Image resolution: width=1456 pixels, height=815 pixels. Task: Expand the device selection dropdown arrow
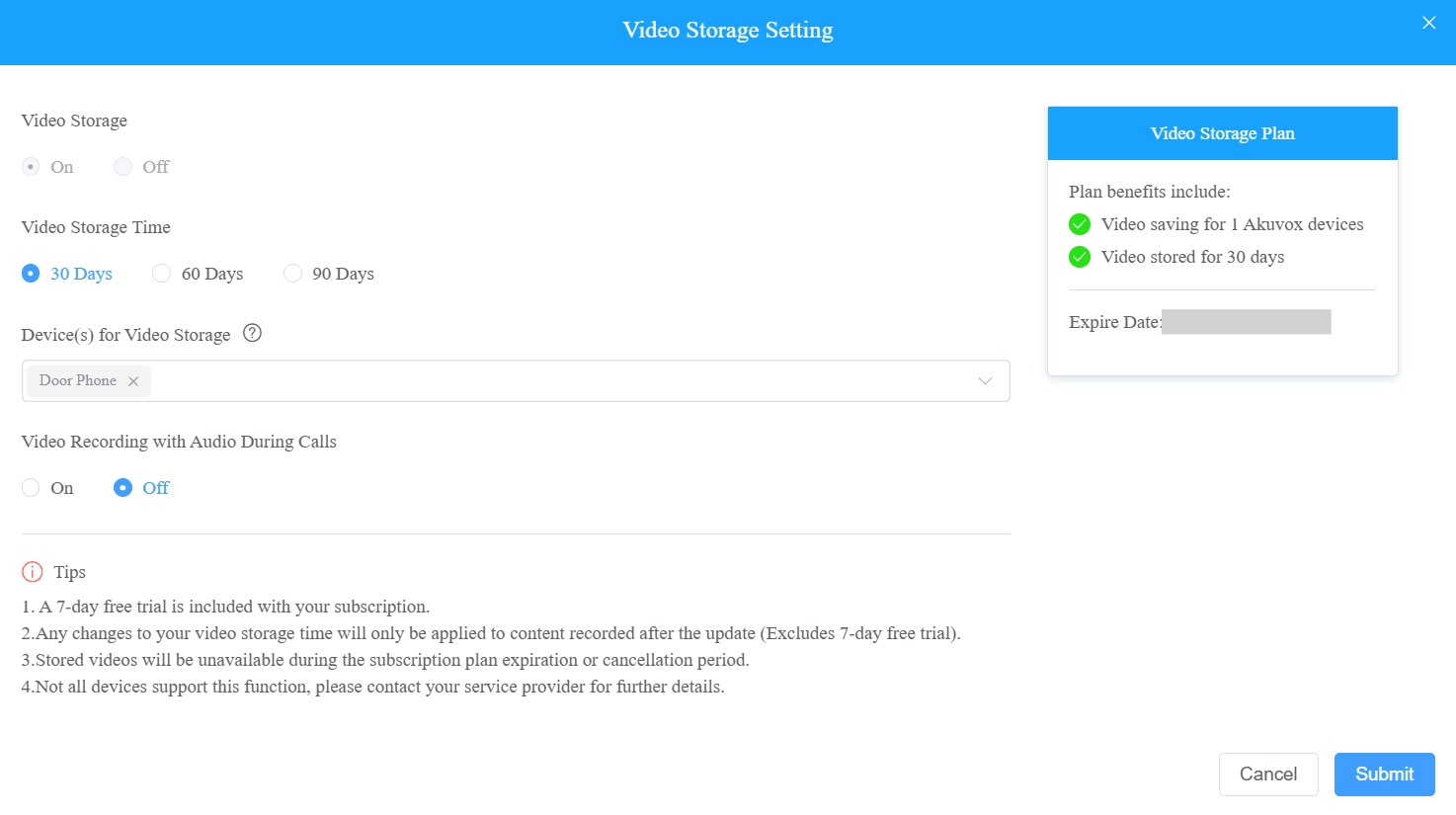pos(985,381)
